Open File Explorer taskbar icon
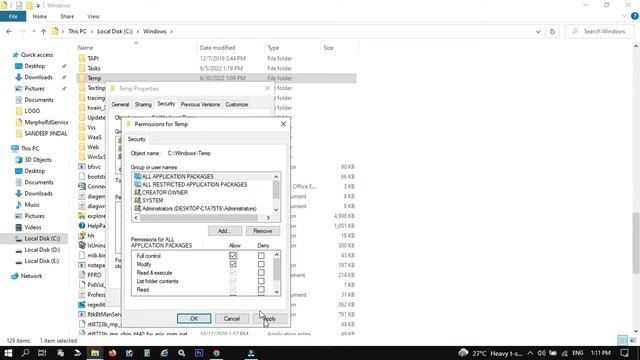 point(95,353)
